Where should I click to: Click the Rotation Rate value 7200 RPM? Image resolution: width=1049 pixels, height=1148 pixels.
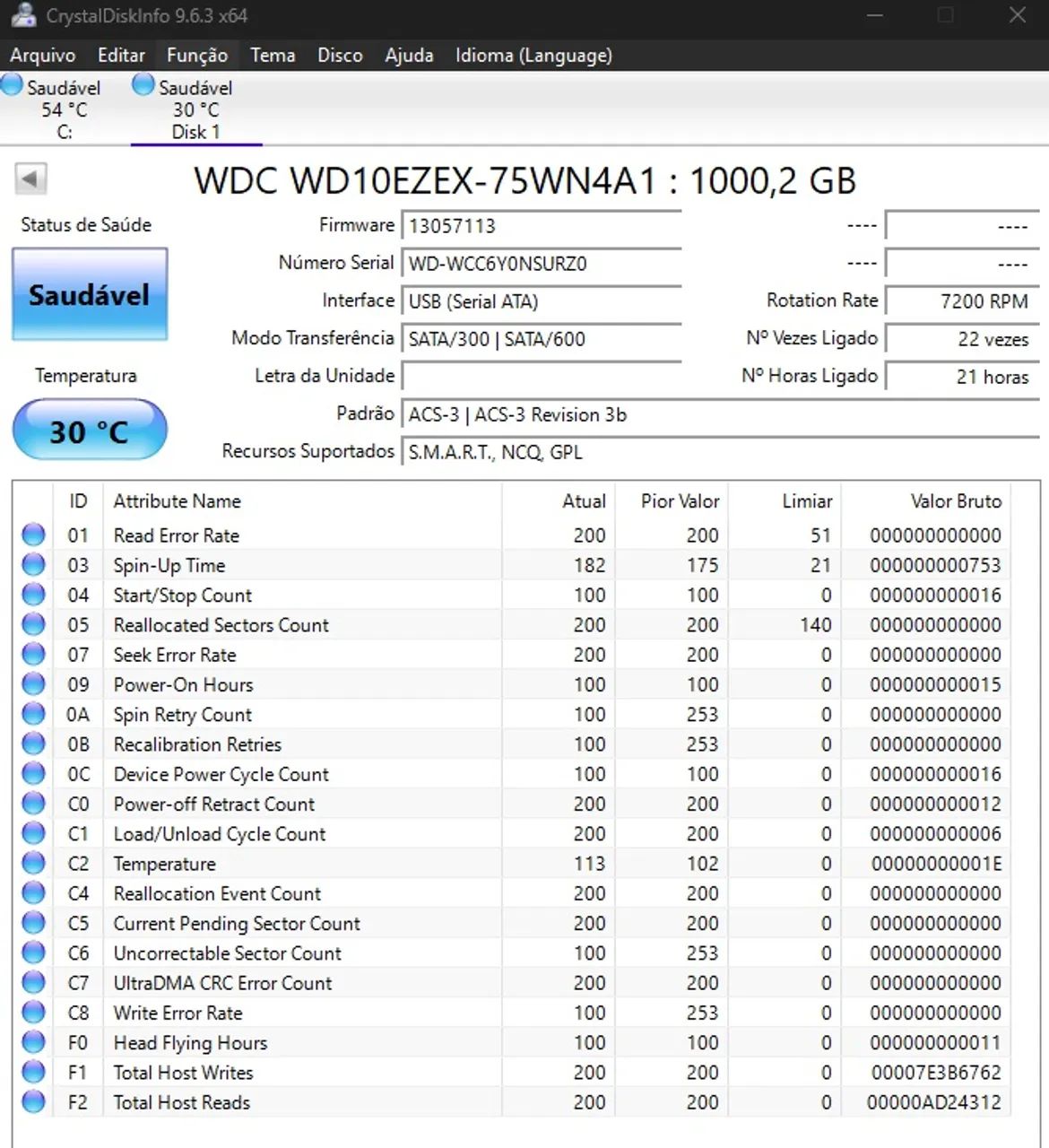click(x=962, y=301)
